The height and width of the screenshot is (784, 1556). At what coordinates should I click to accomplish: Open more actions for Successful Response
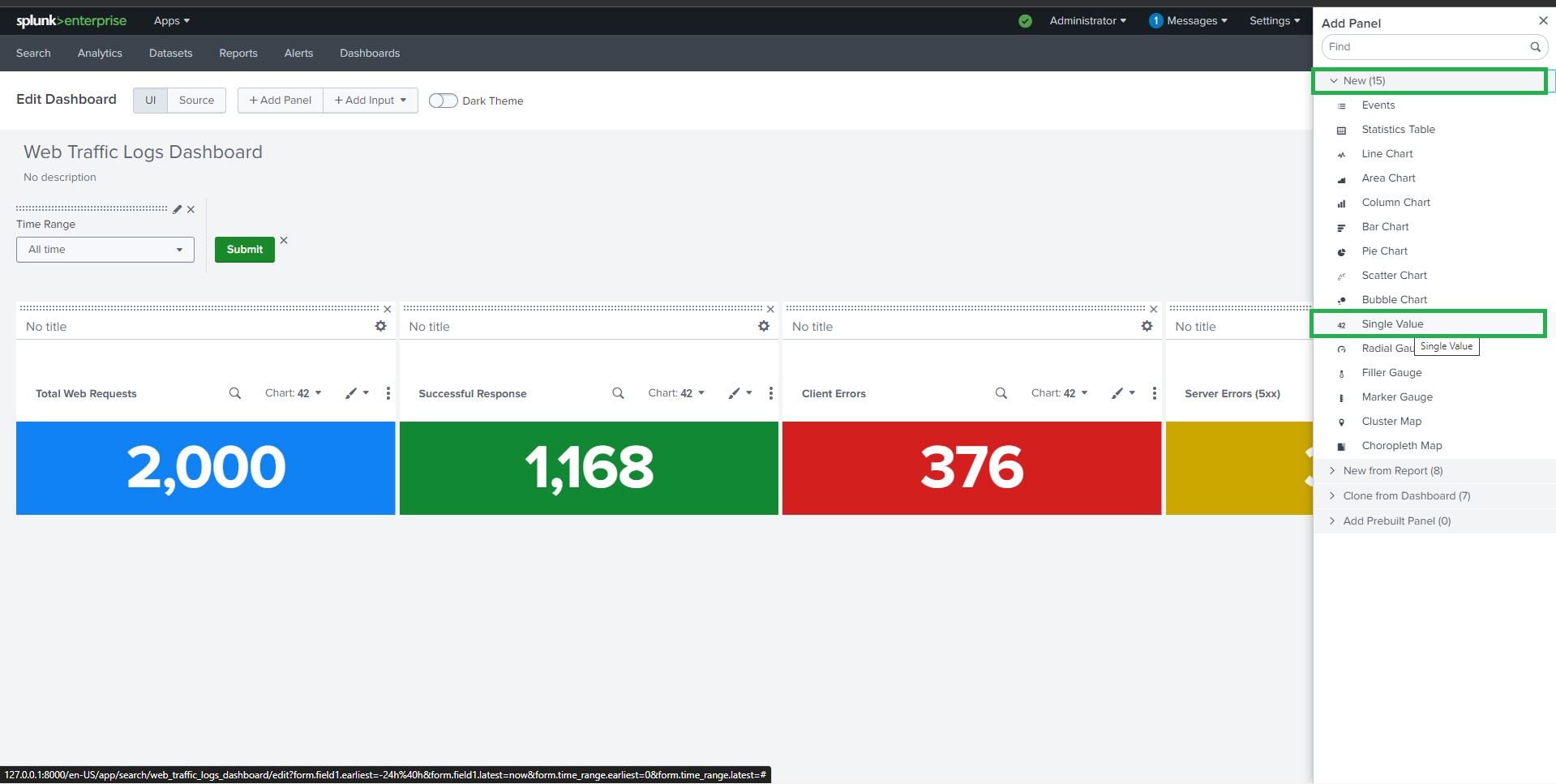[771, 393]
